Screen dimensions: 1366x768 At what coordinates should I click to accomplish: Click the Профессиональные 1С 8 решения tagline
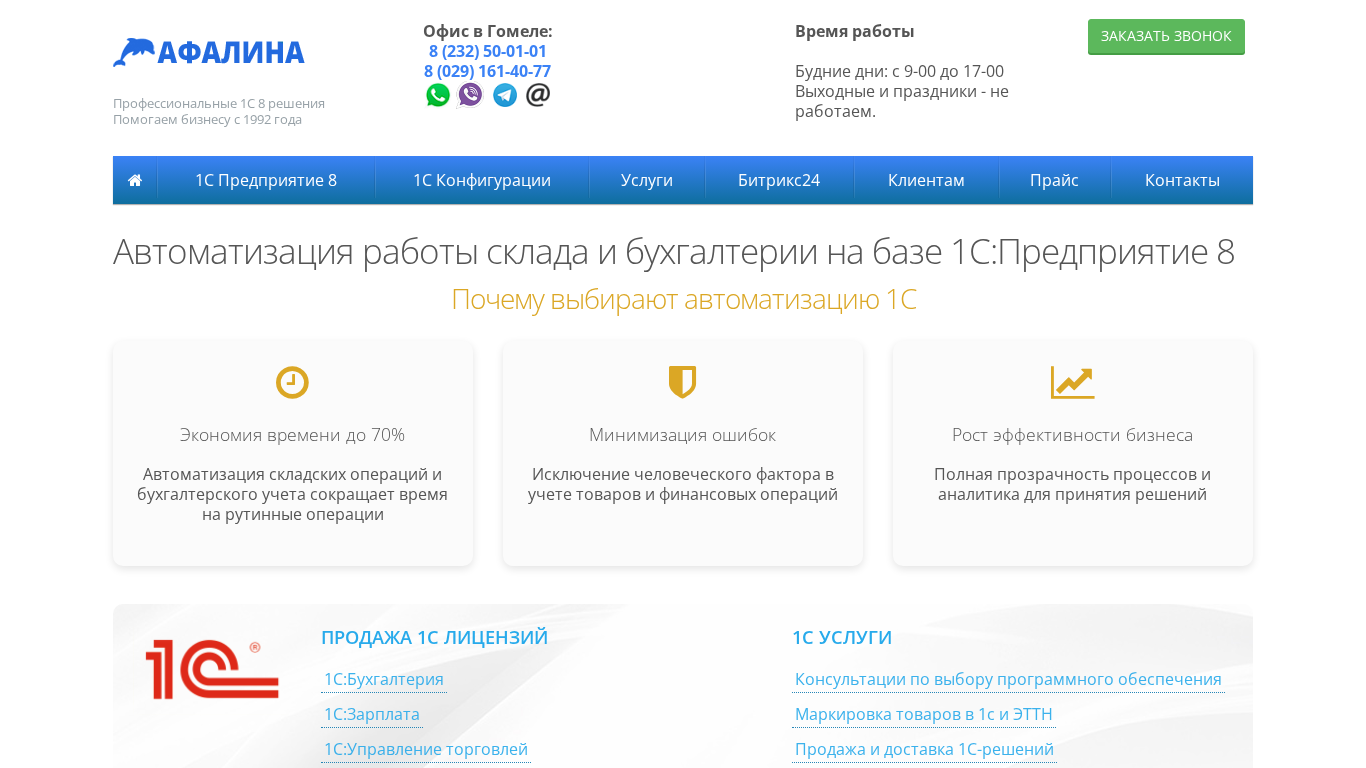pos(219,103)
